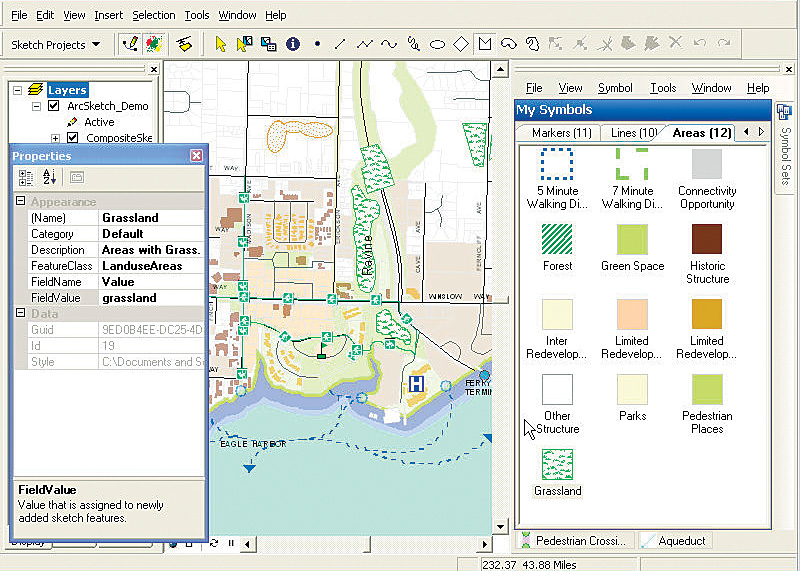Choose the ellipse sketch tool
The width and height of the screenshot is (800, 571).
437,44
